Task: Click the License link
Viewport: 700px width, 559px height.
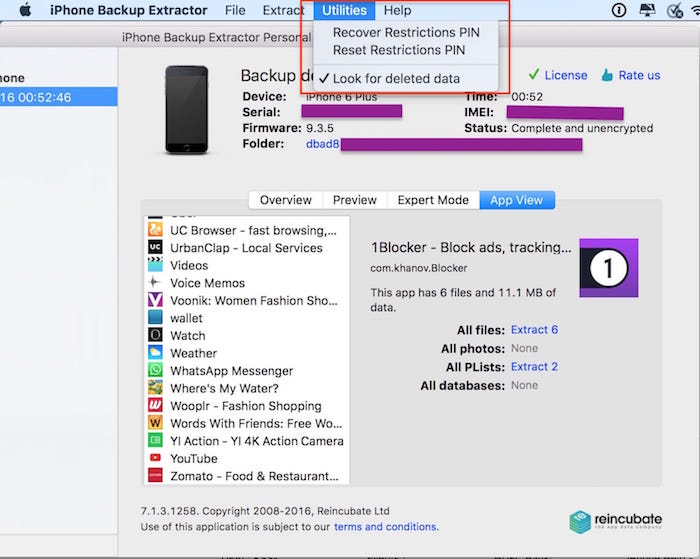Action: click(x=566, y=75)
